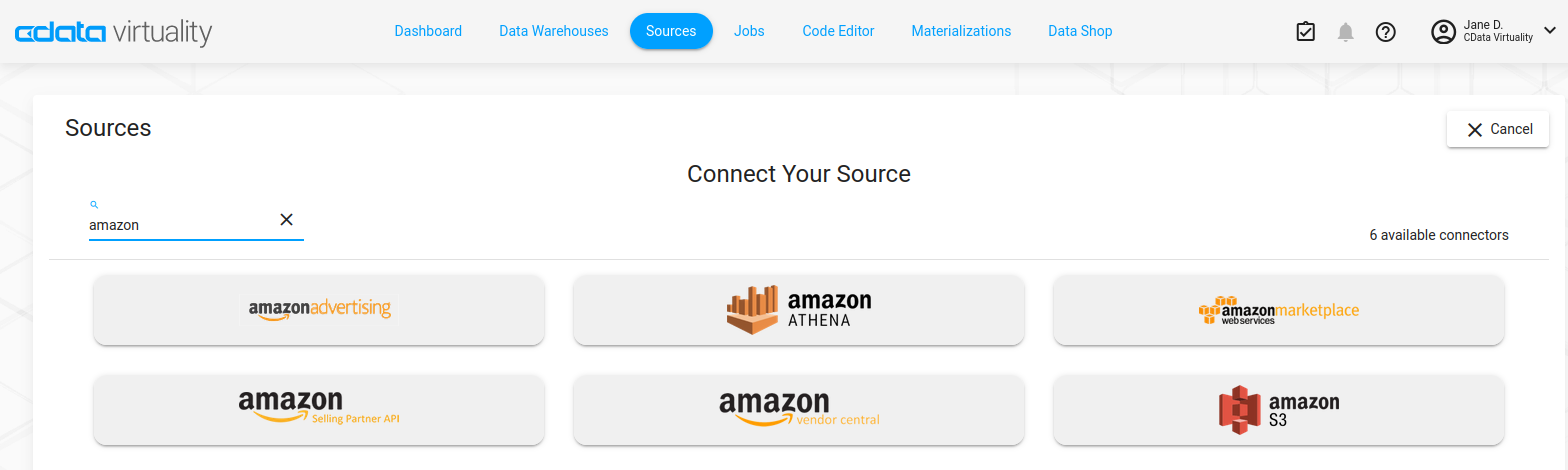This screenshot has height=470, width=1568.
Task: Open the Code Editor tab
Action: 838,31
